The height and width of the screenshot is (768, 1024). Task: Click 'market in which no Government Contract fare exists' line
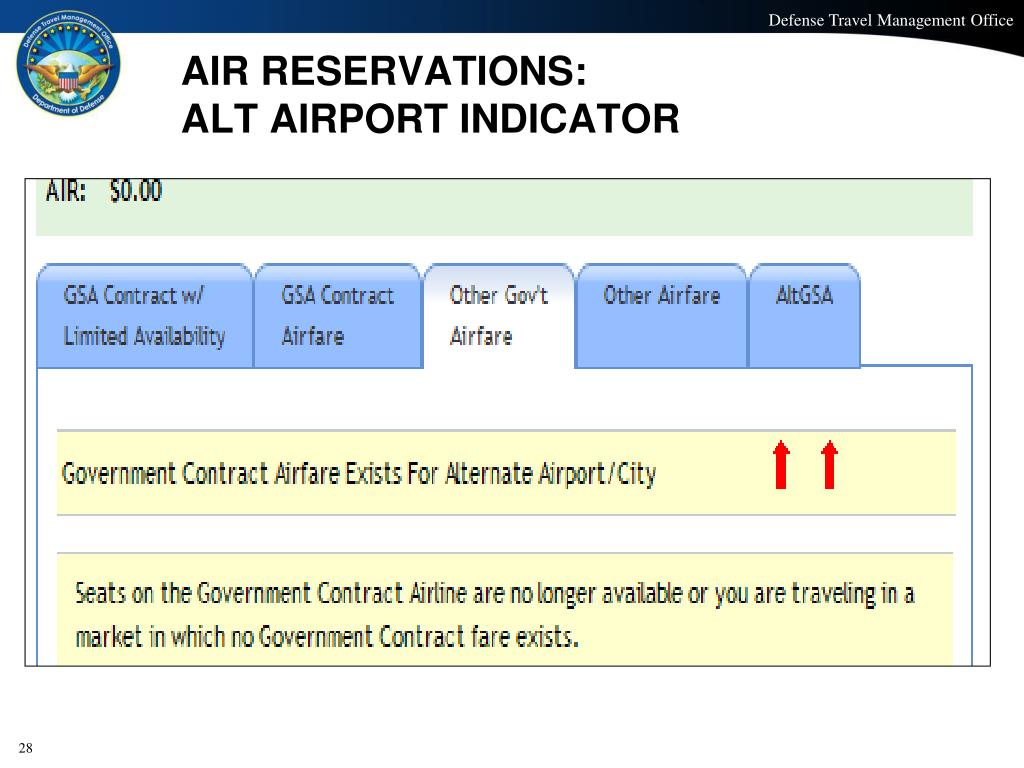coord(327,636)
